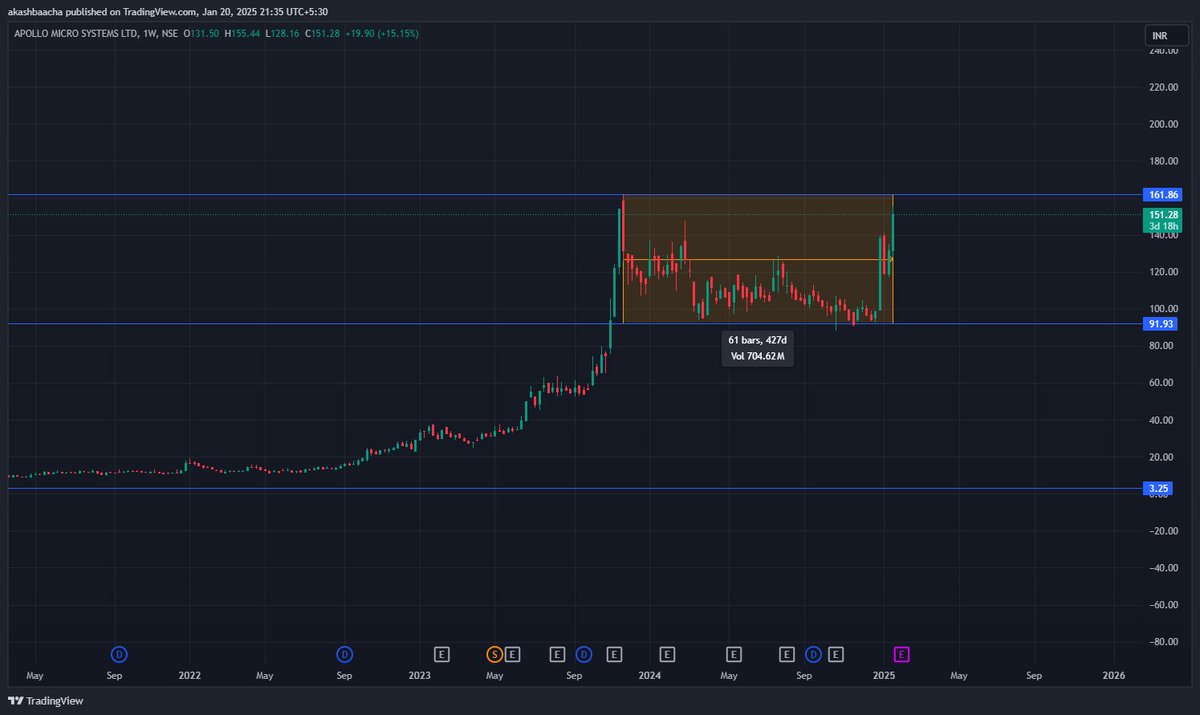
Task: Click the 91.93 price line label
Action: pos(1160,323)
